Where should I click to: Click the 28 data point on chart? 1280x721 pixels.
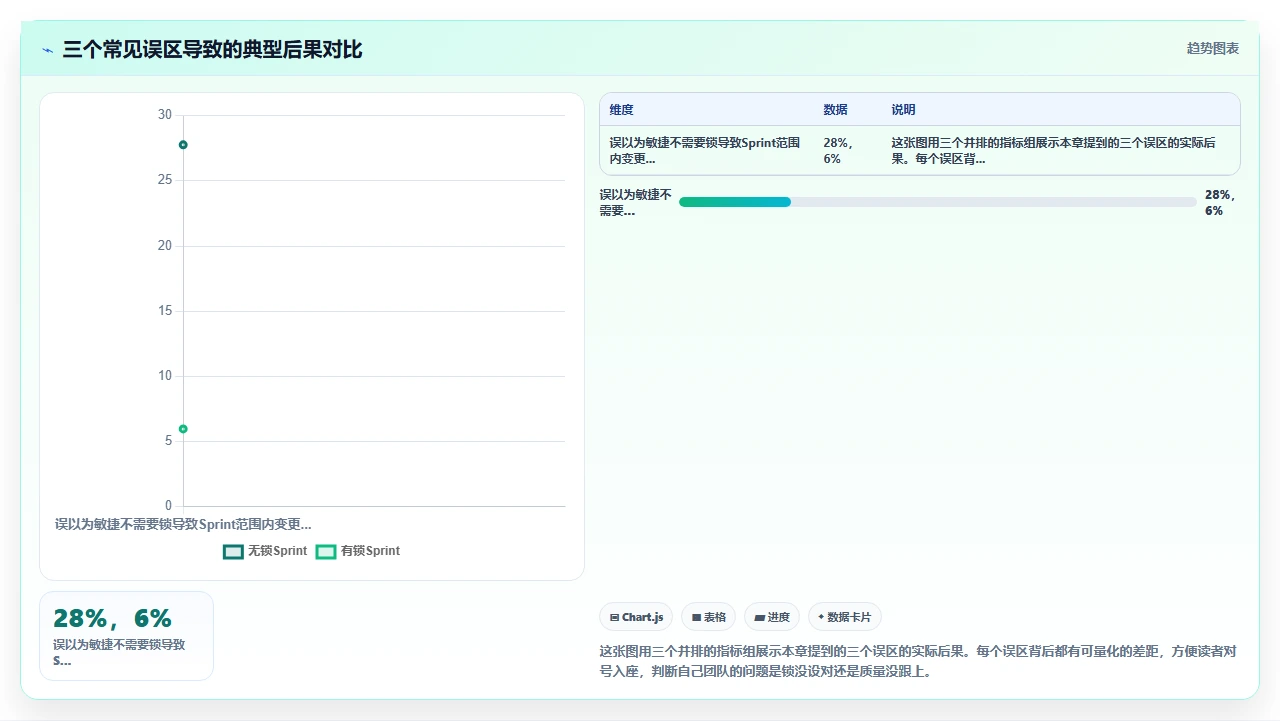point(183,145)
